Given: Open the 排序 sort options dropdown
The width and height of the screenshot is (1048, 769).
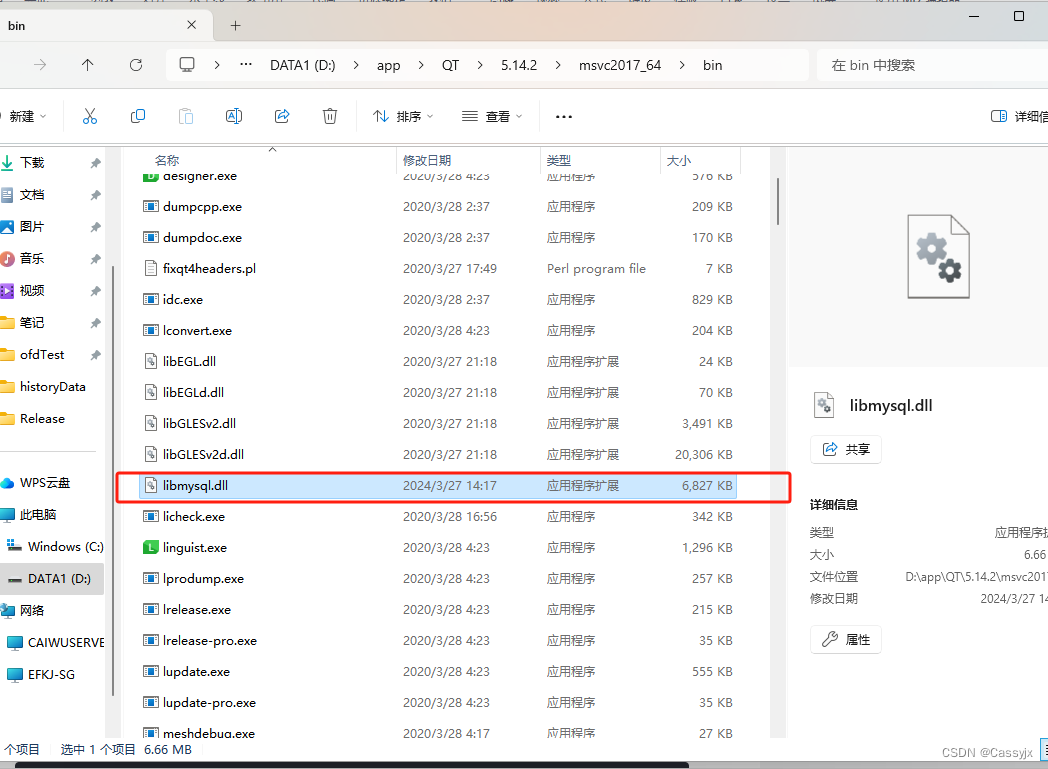Looking at the screenshot, I should point(402,116).
